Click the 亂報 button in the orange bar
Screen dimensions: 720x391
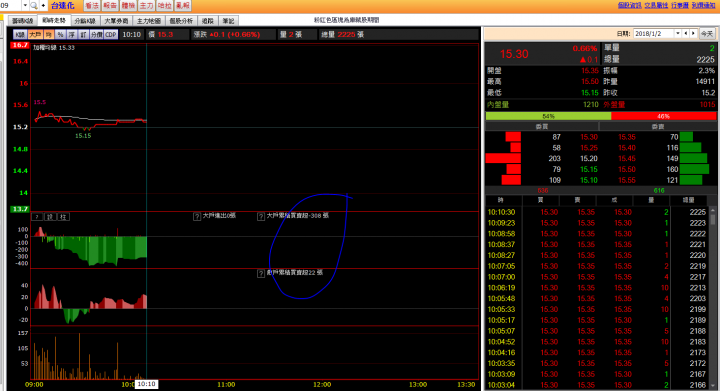182,6
